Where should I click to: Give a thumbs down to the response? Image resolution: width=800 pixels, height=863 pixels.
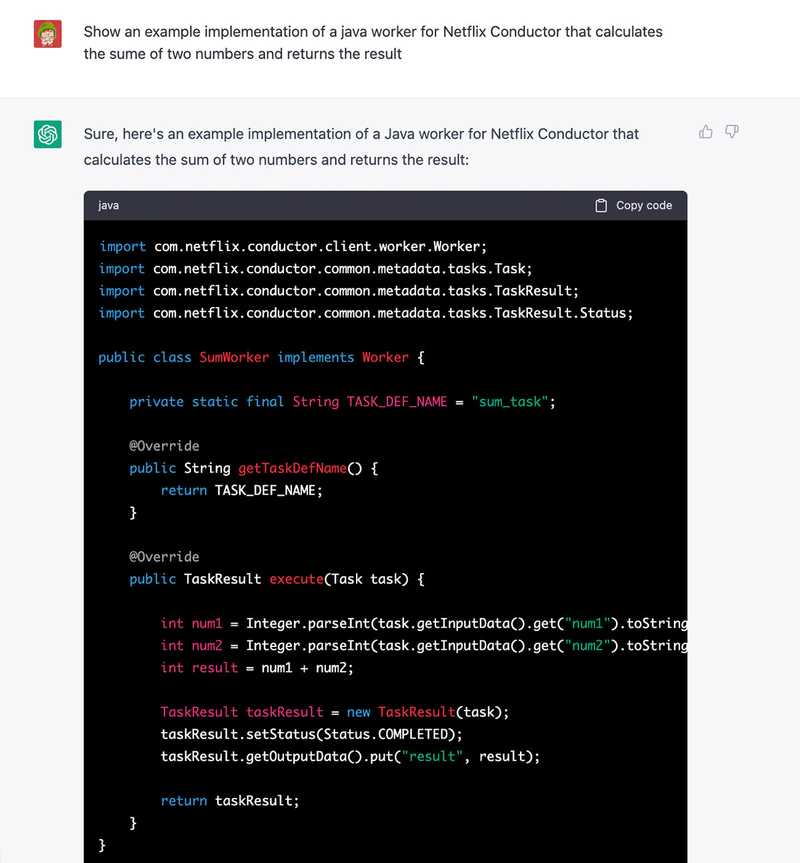coord(732,131)
